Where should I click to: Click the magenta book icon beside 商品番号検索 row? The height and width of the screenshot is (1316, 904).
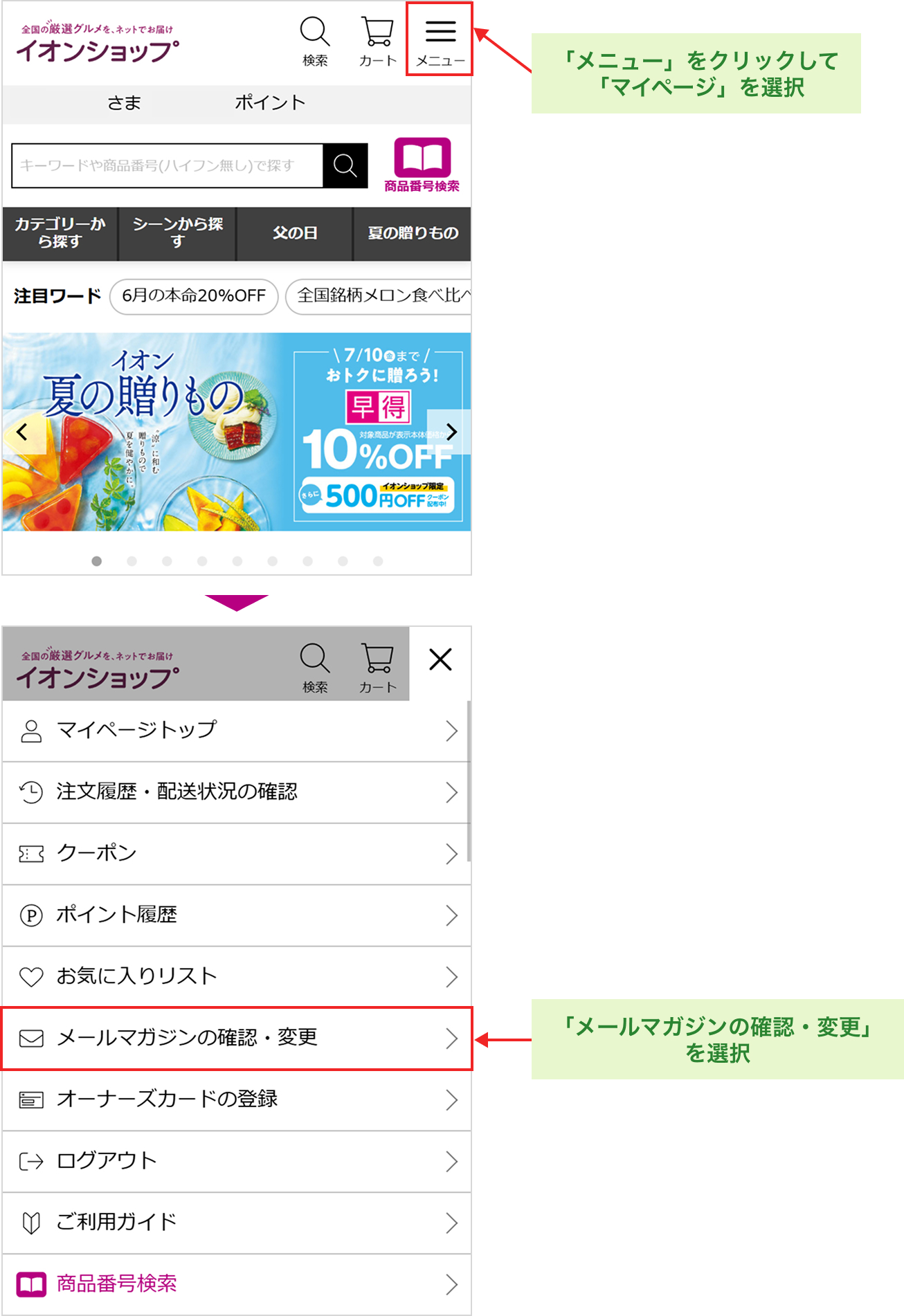[x=31, y=1285]
